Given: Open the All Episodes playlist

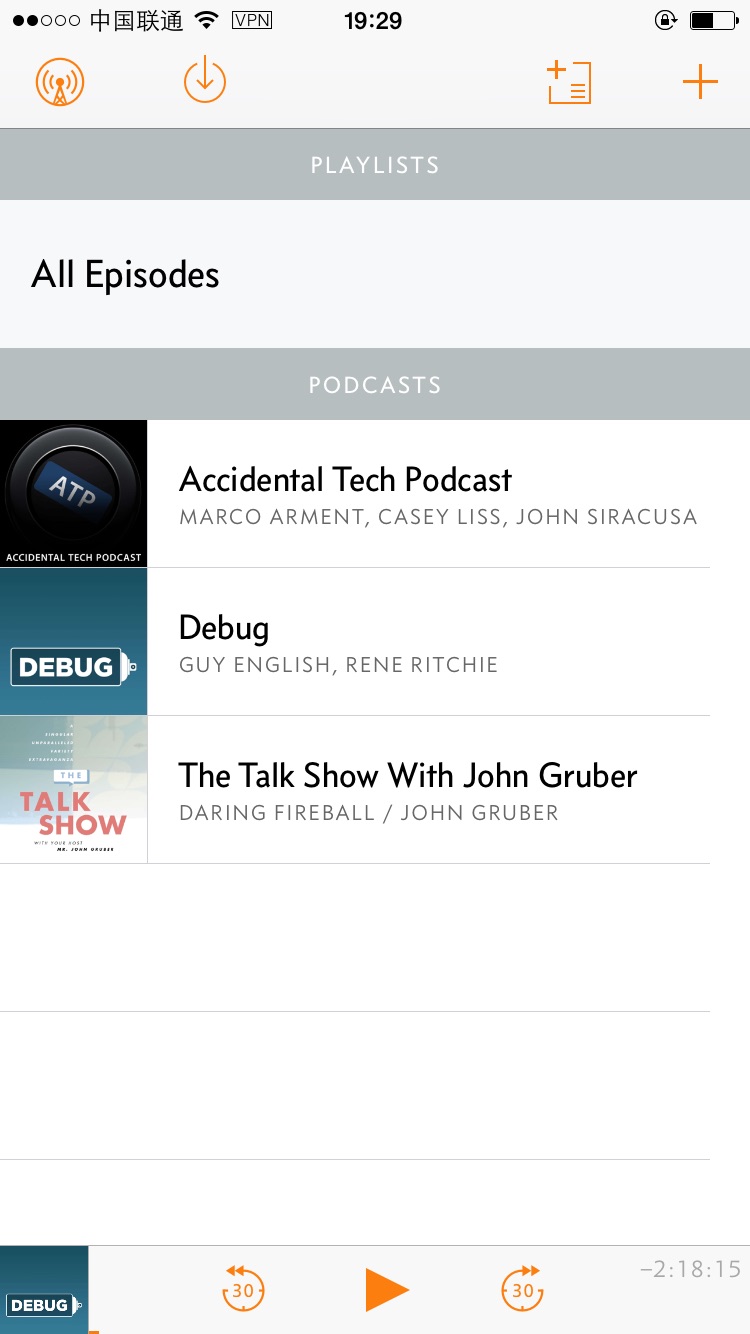Looking at the screenshot, I should [126, 275].
